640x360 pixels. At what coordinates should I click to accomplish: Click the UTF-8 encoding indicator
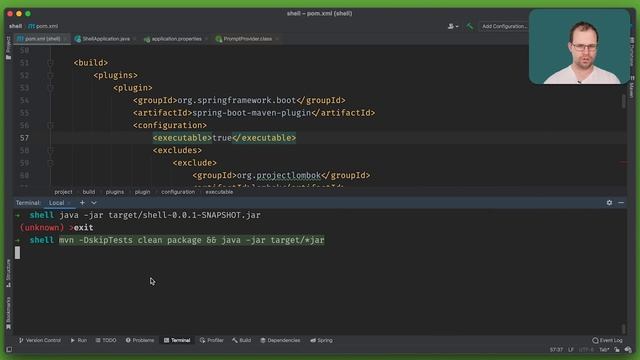click(587, 350)
